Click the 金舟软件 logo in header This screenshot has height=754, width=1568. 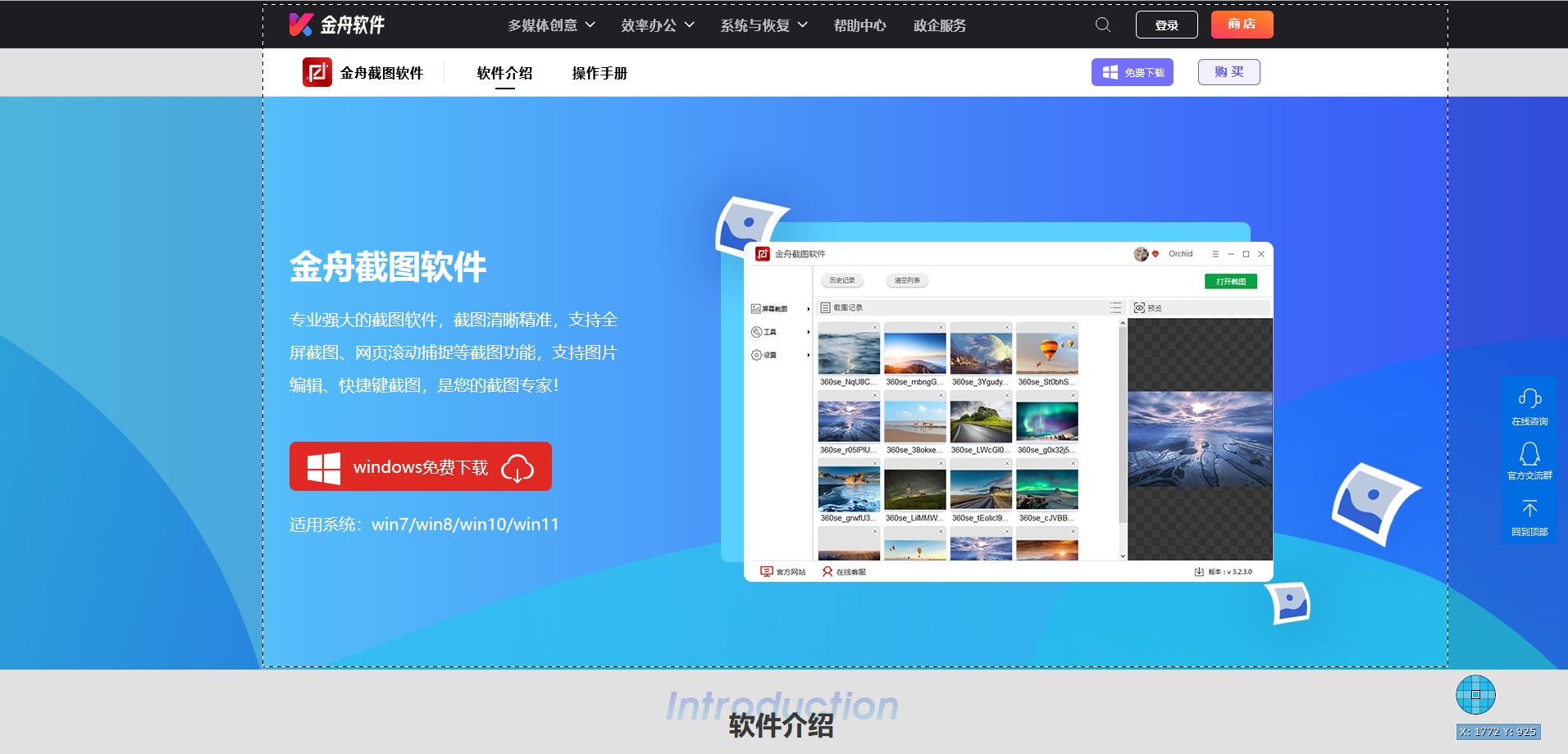[337, 25]
